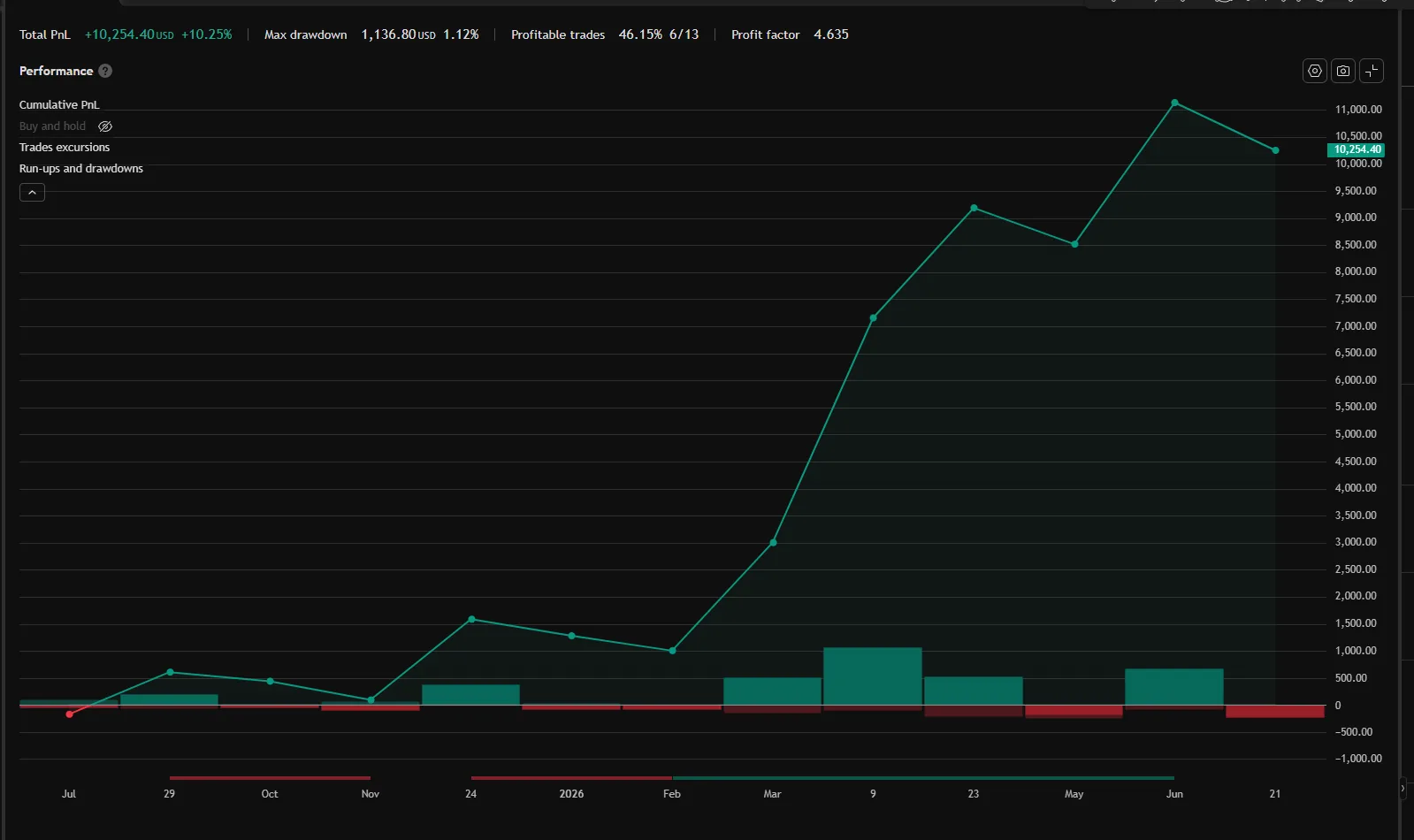This screenshot has height=840, width=1414.
Task: Open performance chart settings hexagon icon
Action: (x=1315, y=71)
